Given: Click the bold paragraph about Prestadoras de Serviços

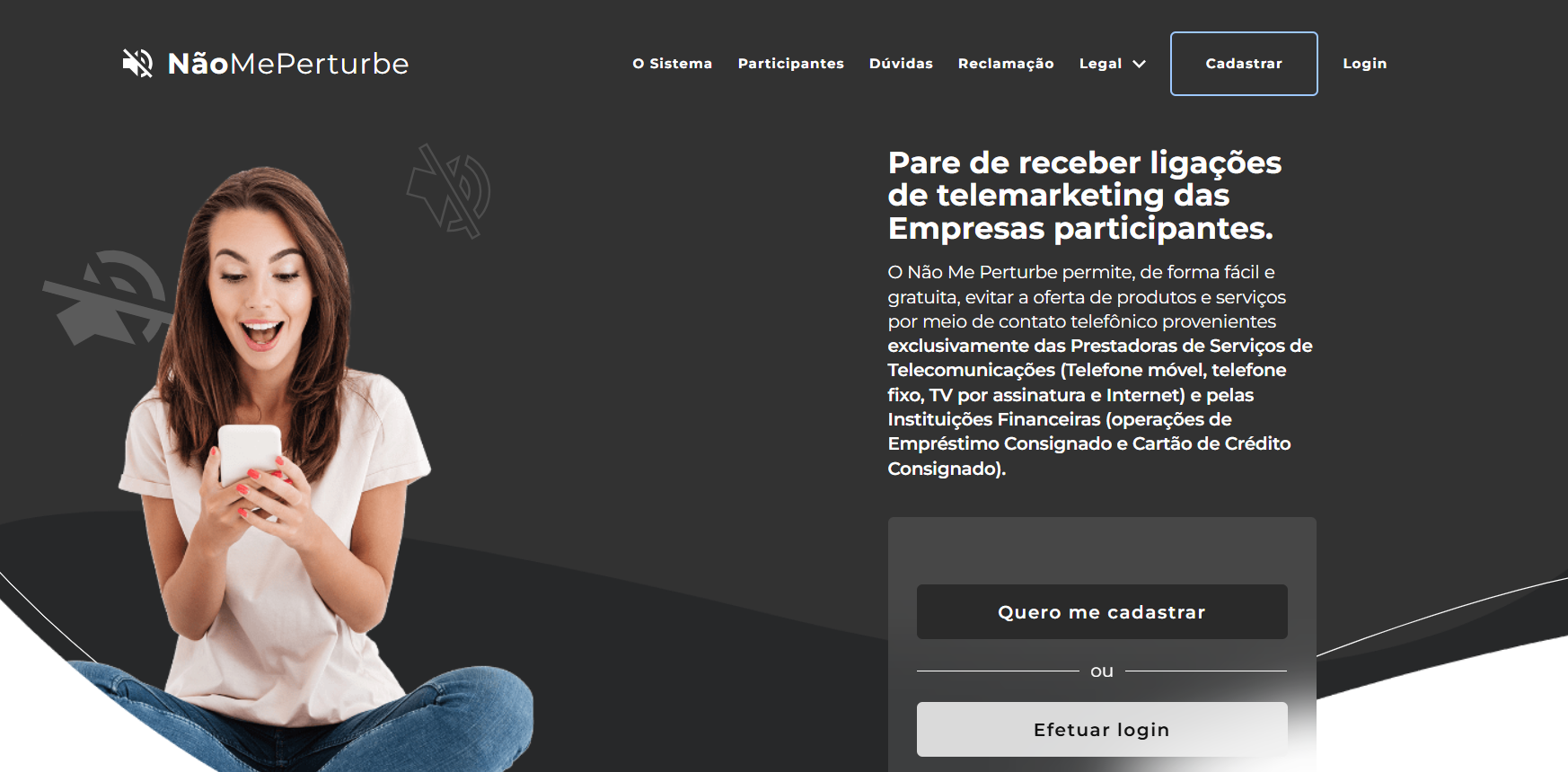Looking at the screenshot, I should pyautogui.click(x=1100, y=407).
